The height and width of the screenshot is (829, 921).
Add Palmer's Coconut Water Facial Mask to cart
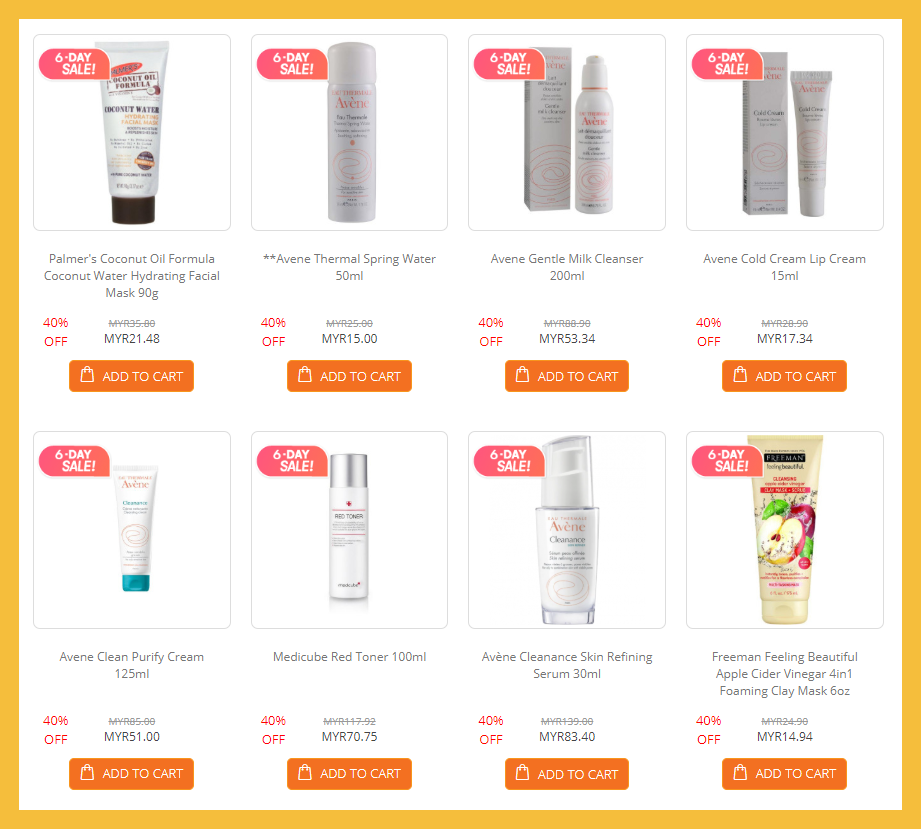(131, 376)
